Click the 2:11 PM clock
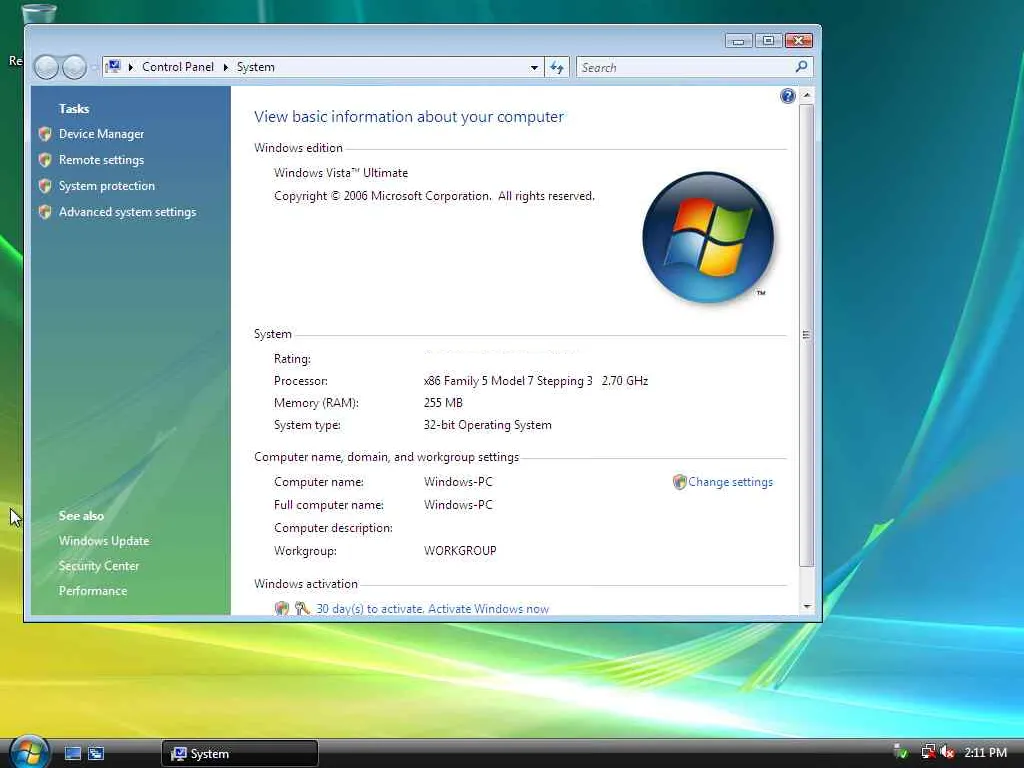Image resolution: width=1024 pixels, height=768 pixels. click(x=986, y=752)
